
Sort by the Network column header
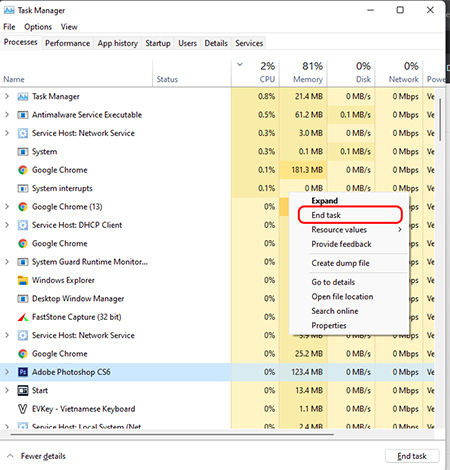coord(399,72)
